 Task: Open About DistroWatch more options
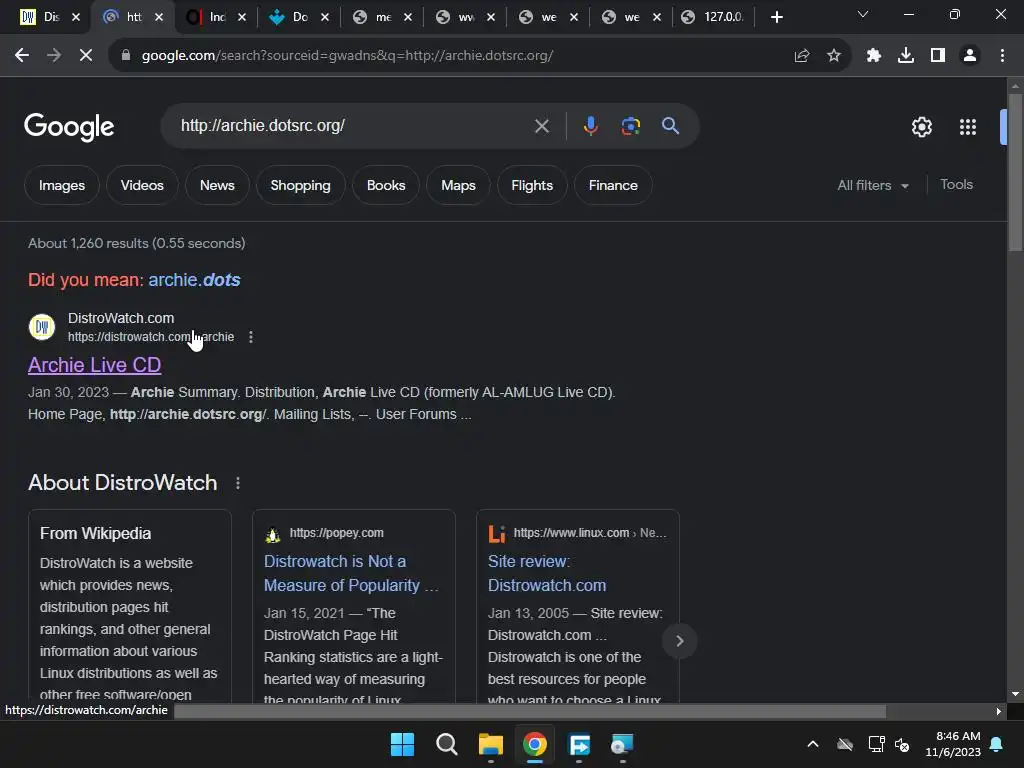[238, 483]
